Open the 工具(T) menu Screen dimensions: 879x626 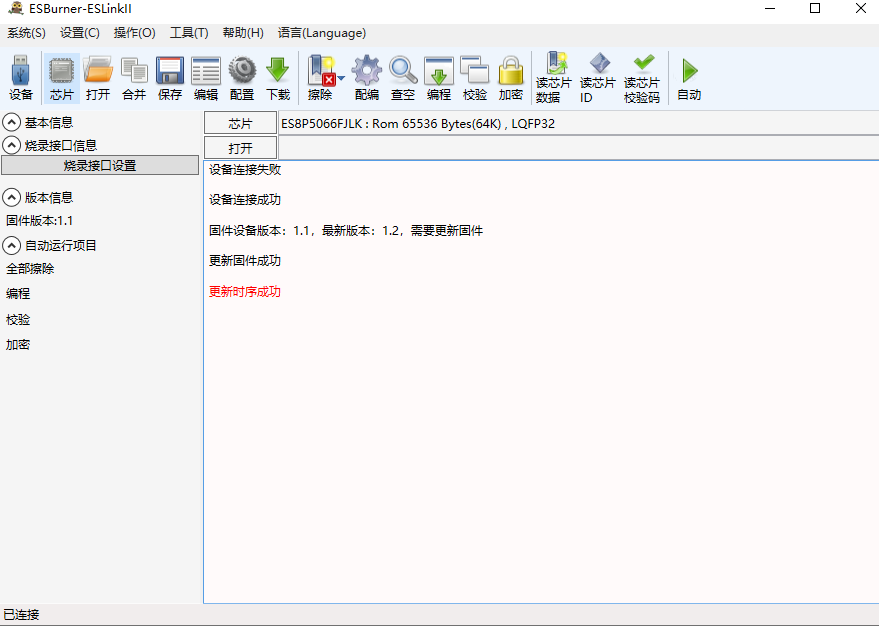coord(189,33)
